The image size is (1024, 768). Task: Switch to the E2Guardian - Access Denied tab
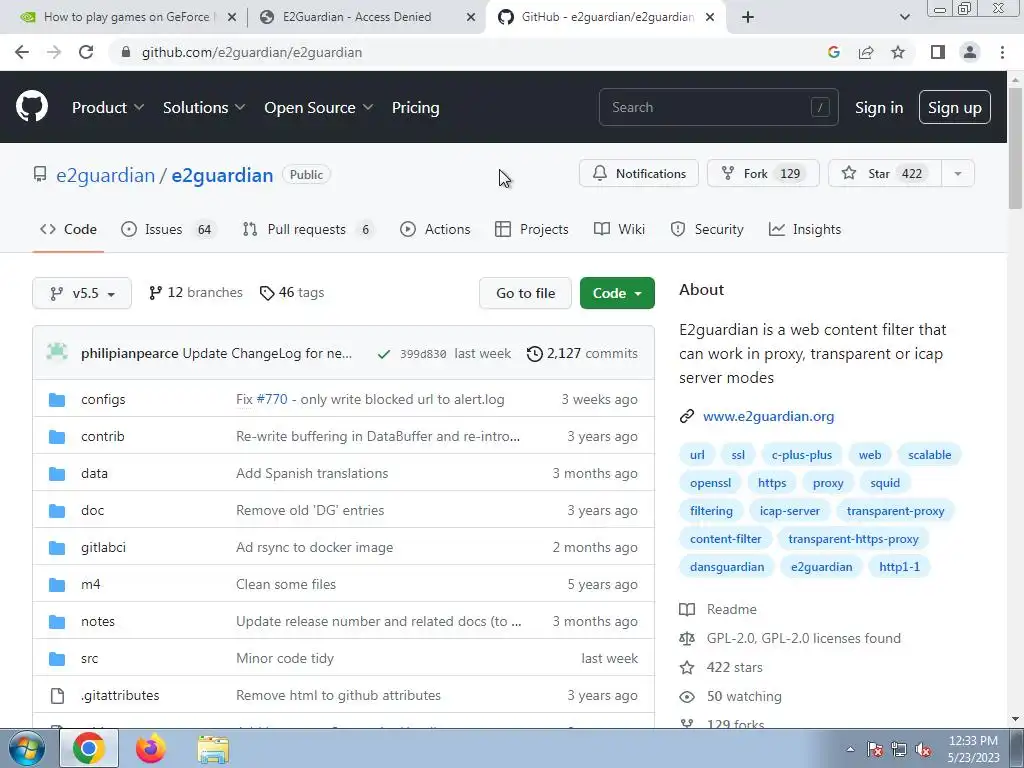coord(357,17)
